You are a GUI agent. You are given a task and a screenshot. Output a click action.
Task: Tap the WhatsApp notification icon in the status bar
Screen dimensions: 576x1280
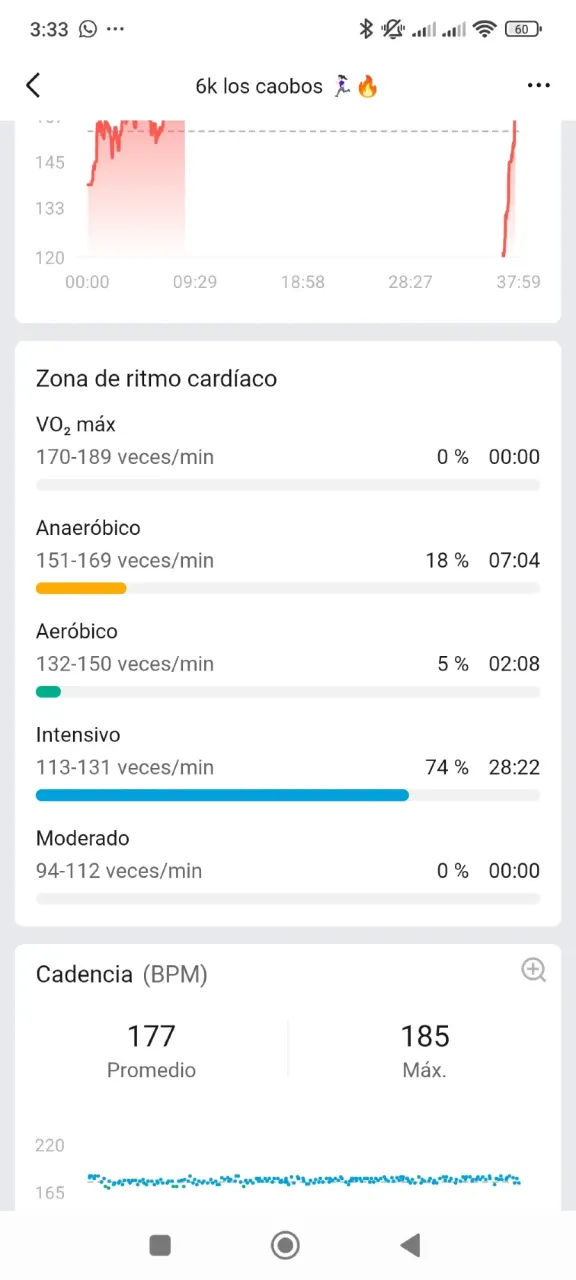point(88,29)
